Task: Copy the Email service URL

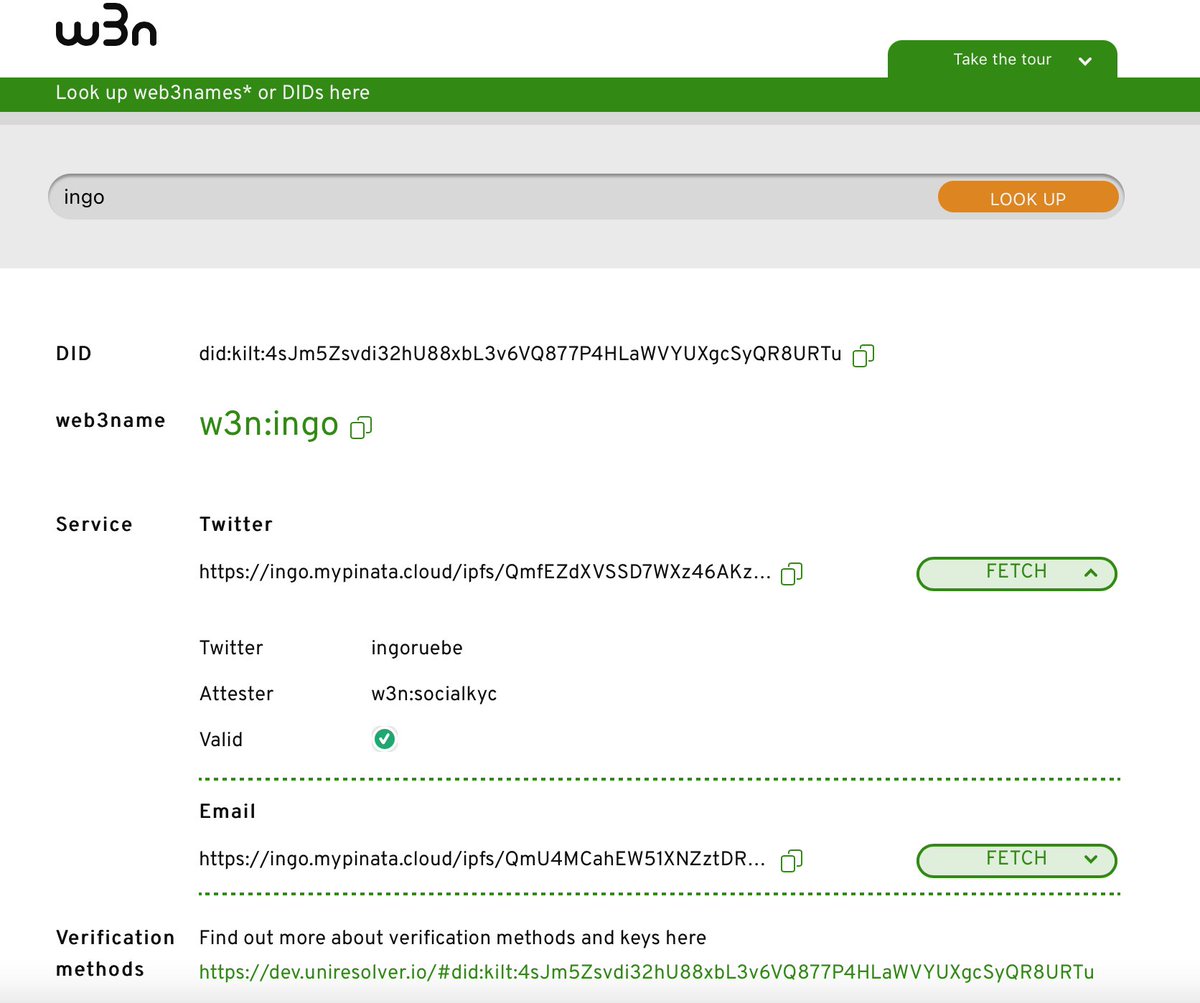Action: pyautogui.click(x=792, y=860)
